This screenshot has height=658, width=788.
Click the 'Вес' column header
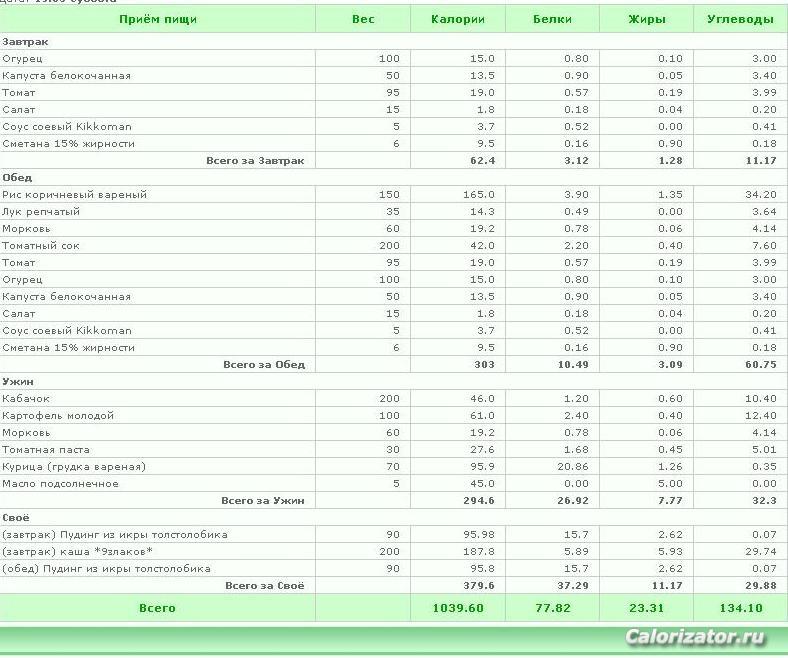pos(363,20)
